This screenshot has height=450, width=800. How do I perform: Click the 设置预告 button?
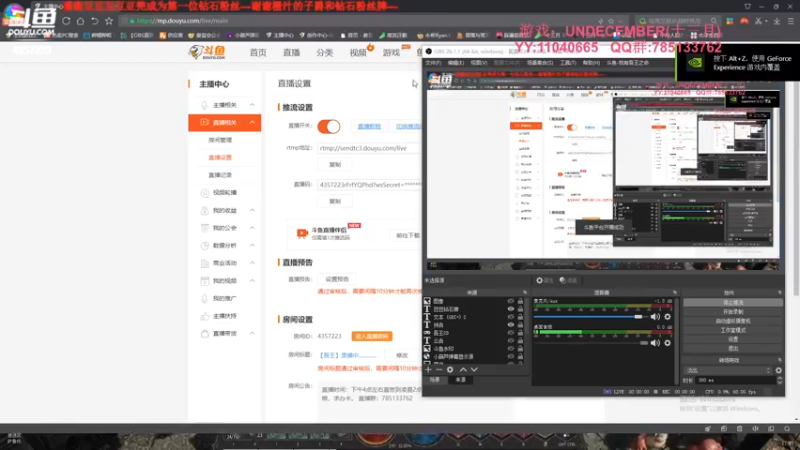click(337, 279)
